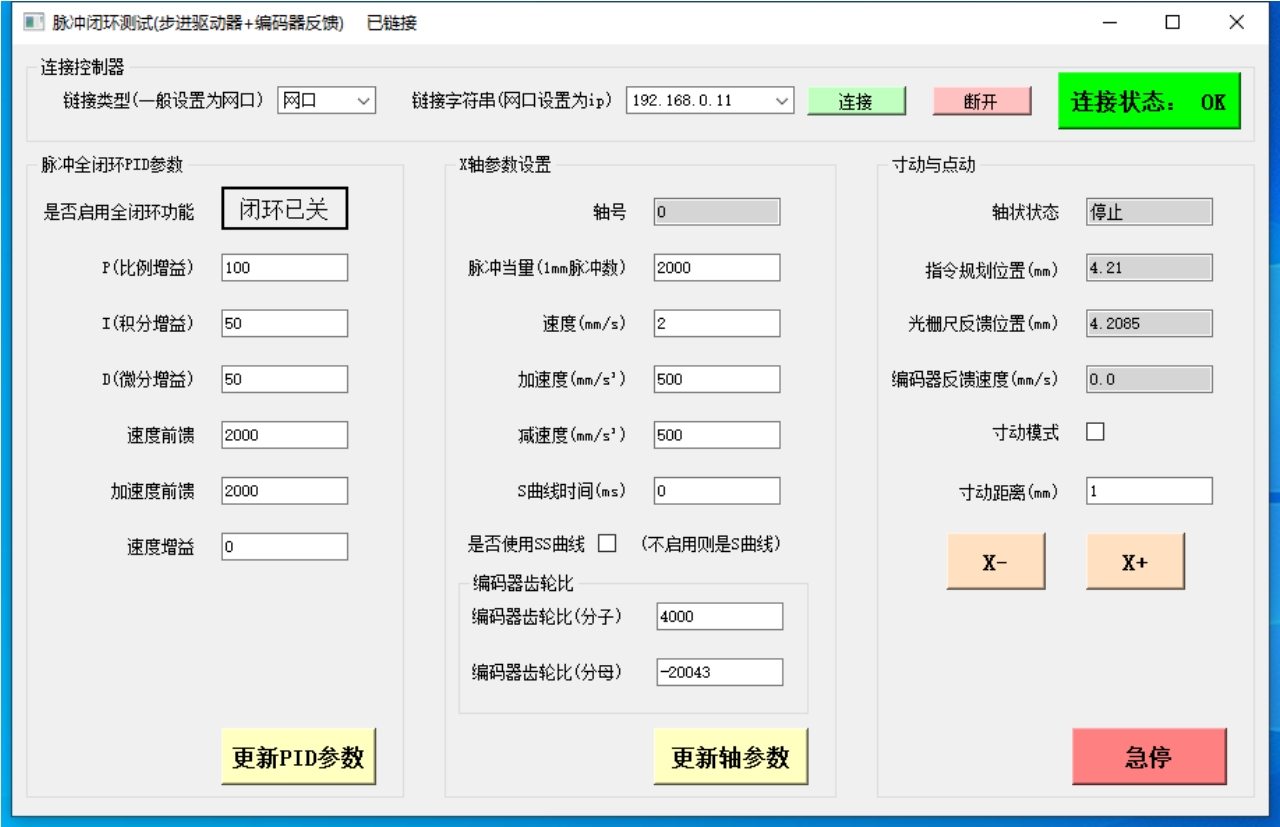Click the 连接控制器 group title
The height and width of the screenshot is (827, 1280).
click(82, 67)
